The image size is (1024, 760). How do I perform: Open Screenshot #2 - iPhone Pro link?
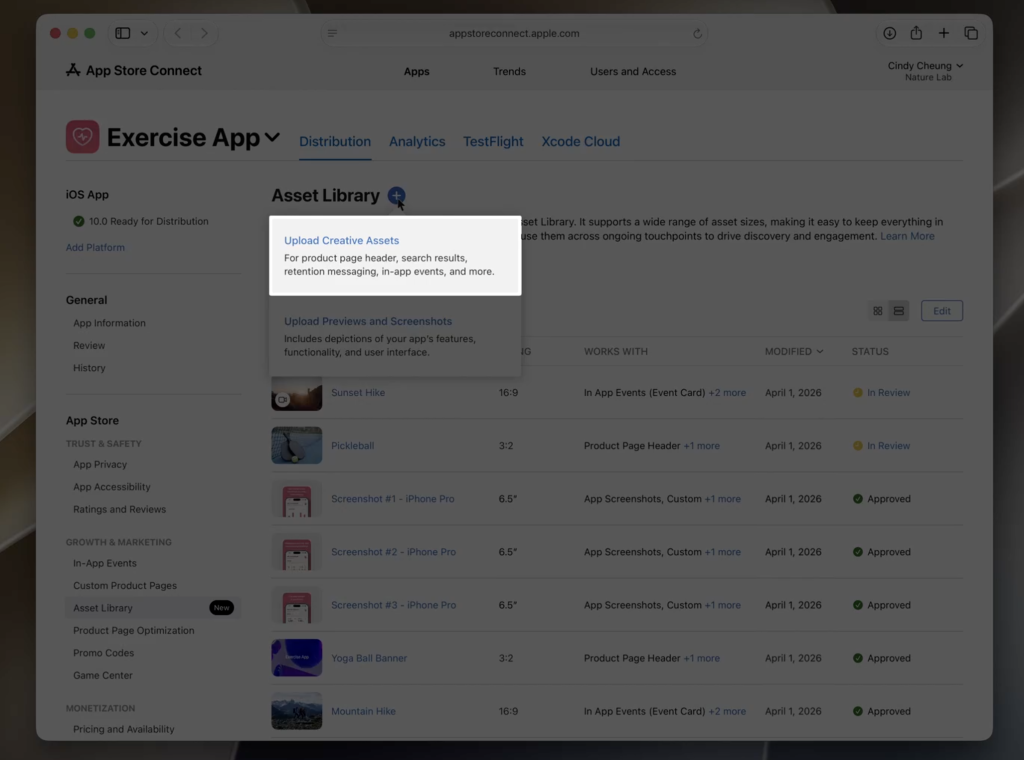click(393, 552)
